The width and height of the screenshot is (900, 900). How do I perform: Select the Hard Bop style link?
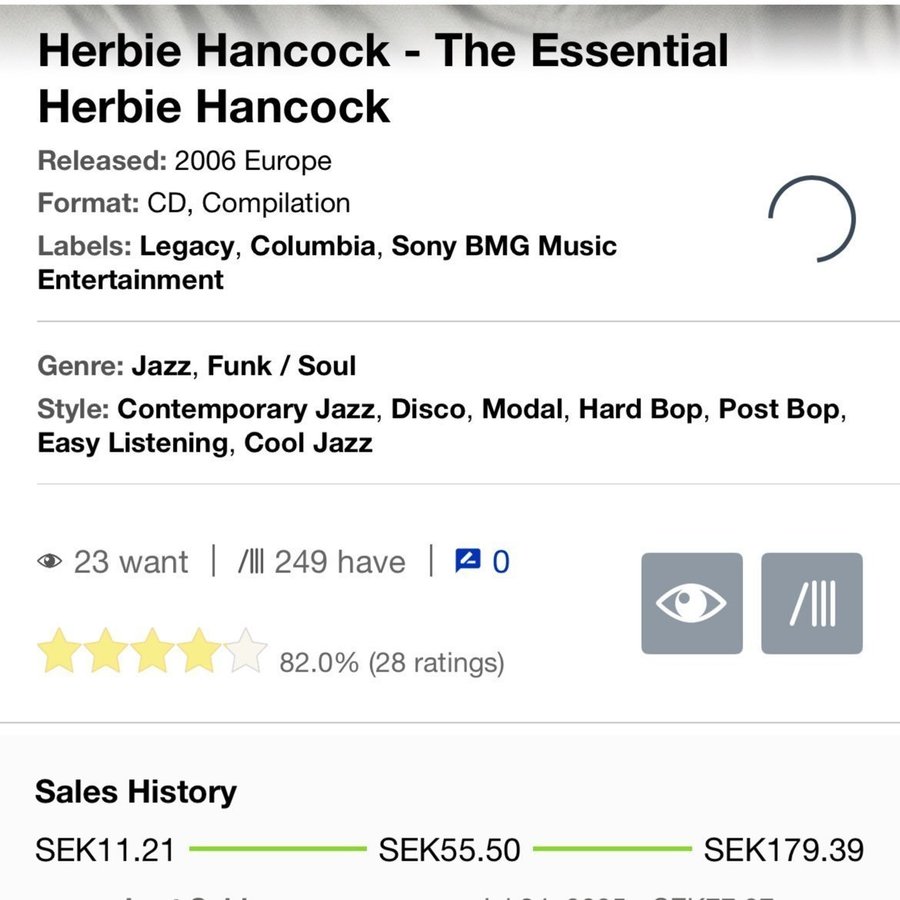[640, 409]
